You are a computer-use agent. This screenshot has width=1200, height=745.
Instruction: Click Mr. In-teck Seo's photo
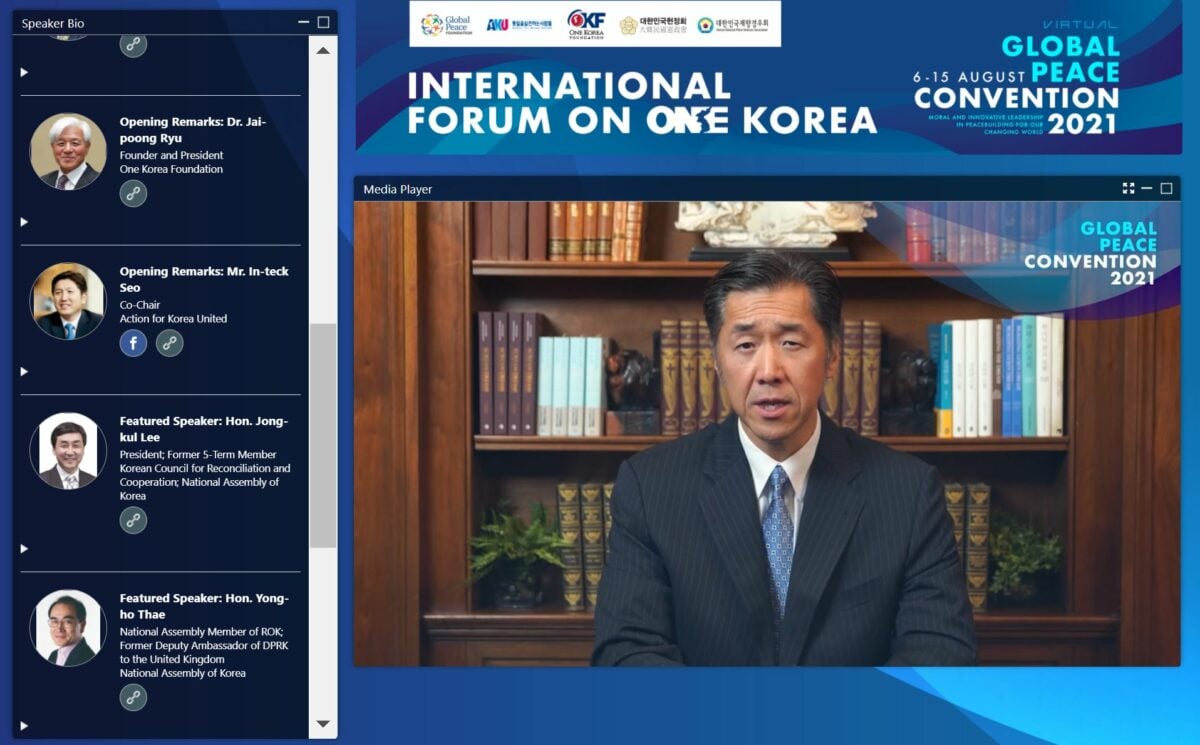(68, 301)
